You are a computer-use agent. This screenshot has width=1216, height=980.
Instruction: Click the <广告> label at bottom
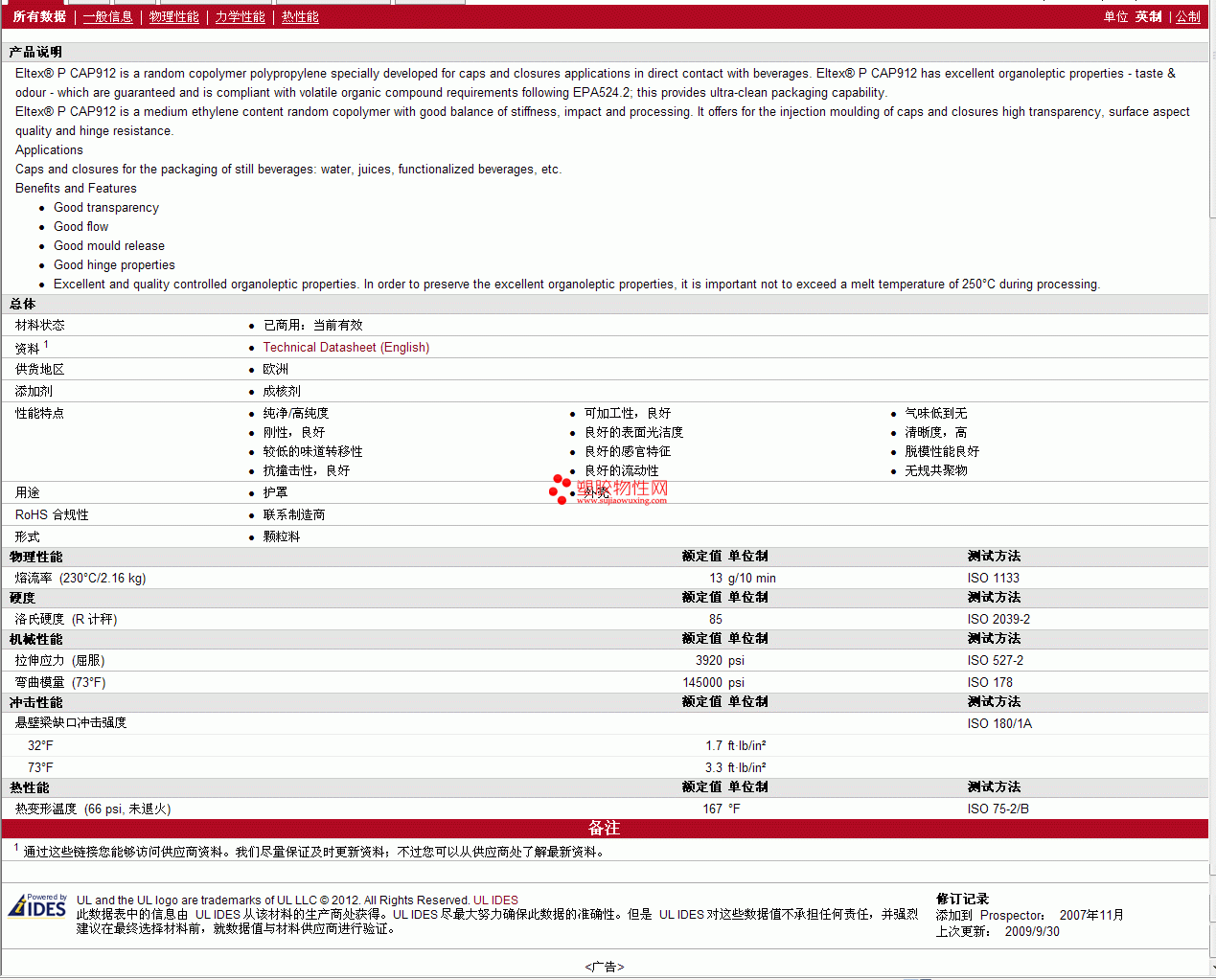pyautogui.click(x=604, y=968)
